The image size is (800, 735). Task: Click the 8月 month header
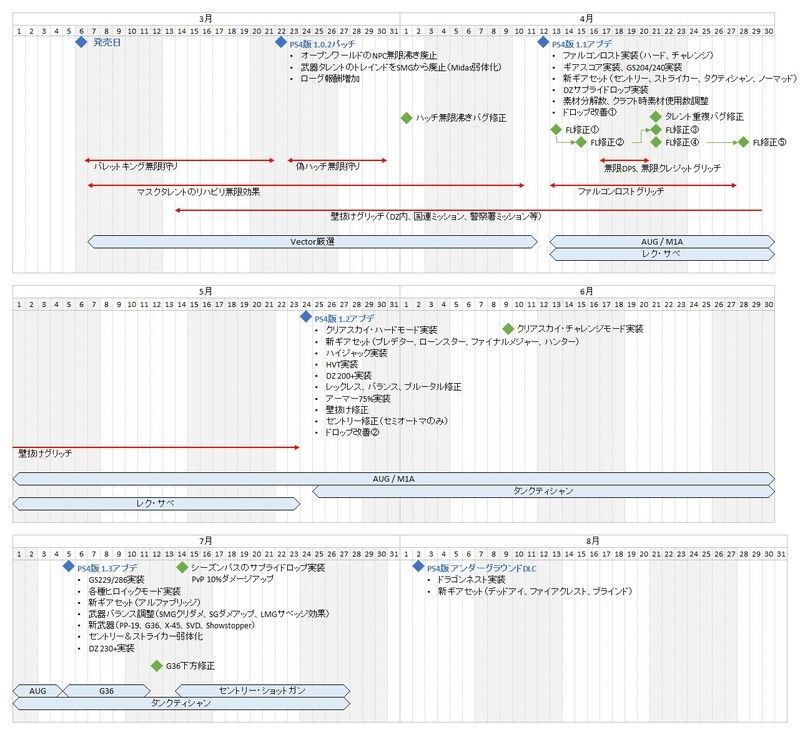(x=593, y=540)
